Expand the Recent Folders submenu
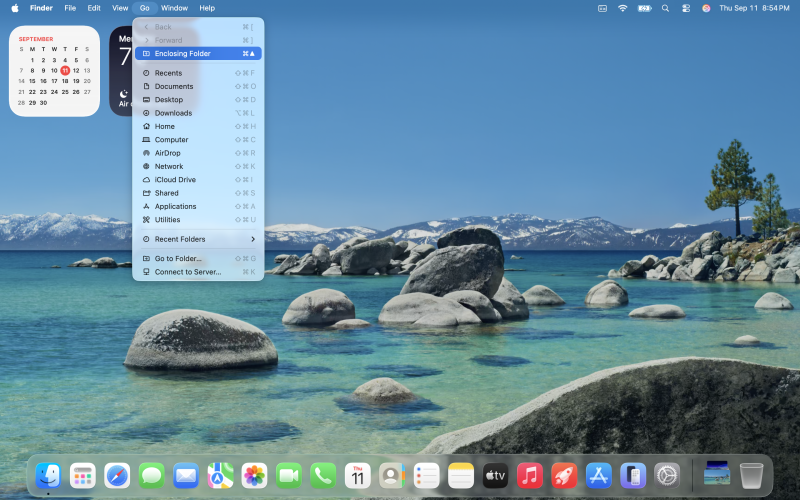This screenshot has height=500, width=800. point(198,239)
